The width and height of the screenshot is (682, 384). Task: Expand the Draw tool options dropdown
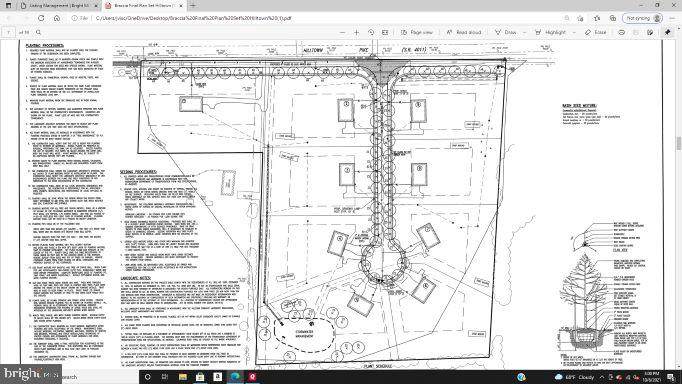tap(524, 32)
